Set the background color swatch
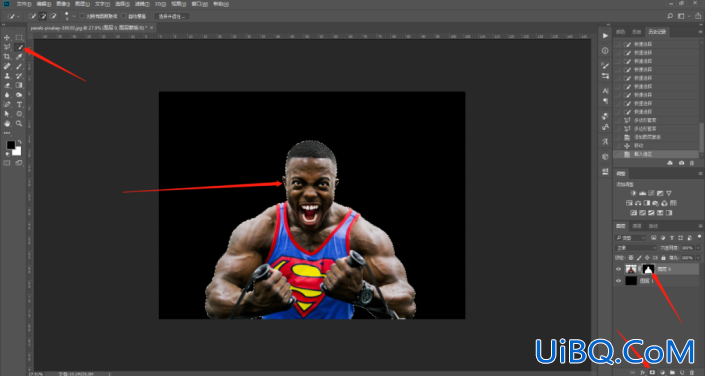This screenshot has width=705, height=376. (x=17, y=151)
